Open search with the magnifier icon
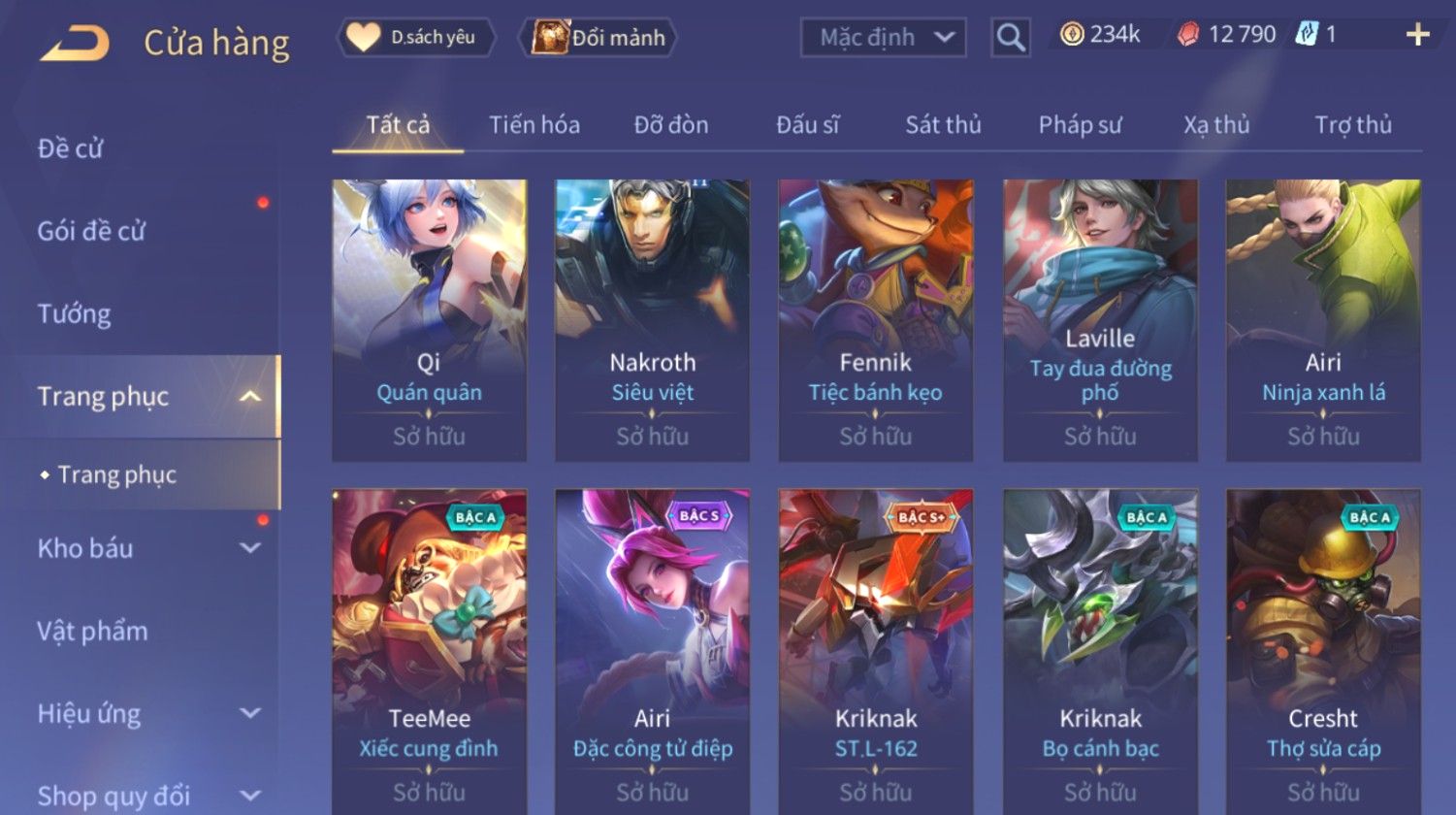 point(1011,38)
